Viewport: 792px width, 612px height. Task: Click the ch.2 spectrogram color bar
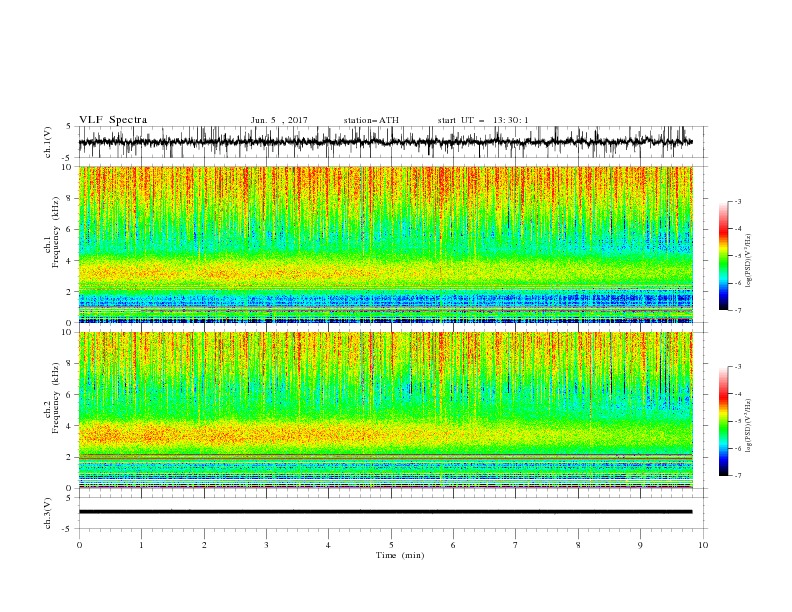point(723,421)
